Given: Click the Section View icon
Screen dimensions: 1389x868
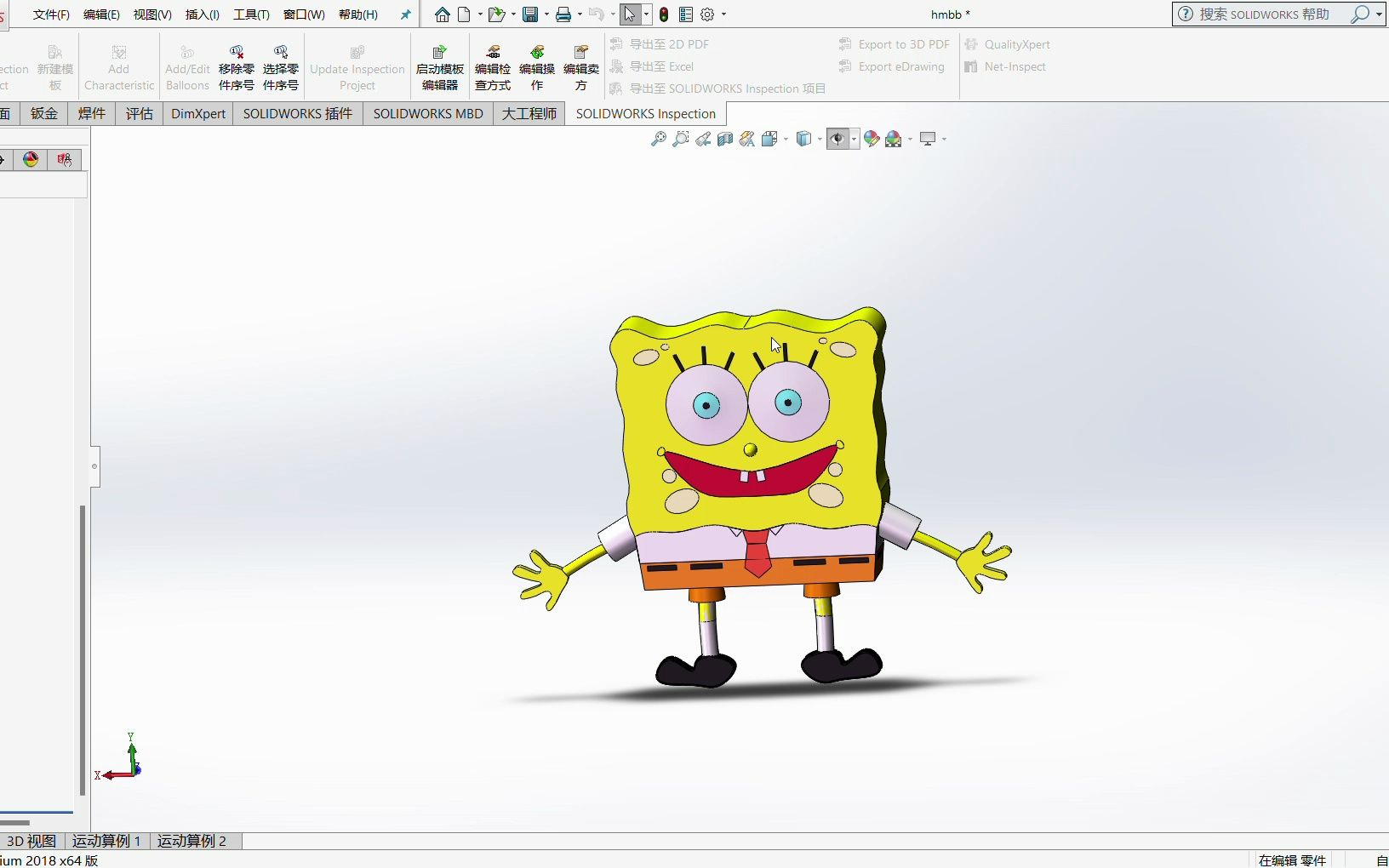Looking at the screenshot, I should [725, 139].
